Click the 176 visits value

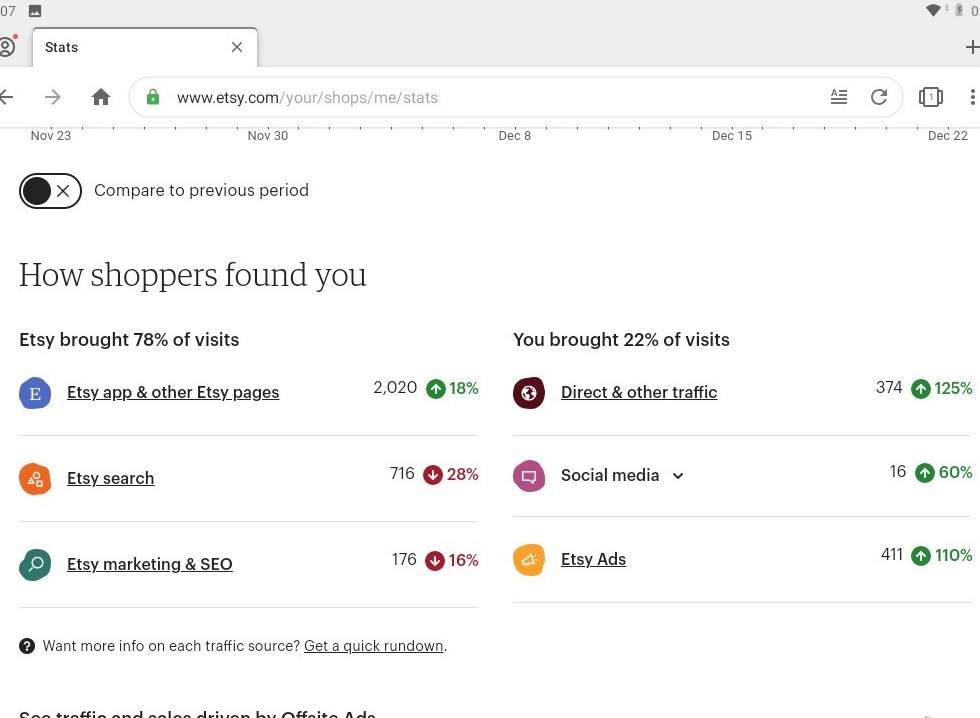[x=404, y=559]
